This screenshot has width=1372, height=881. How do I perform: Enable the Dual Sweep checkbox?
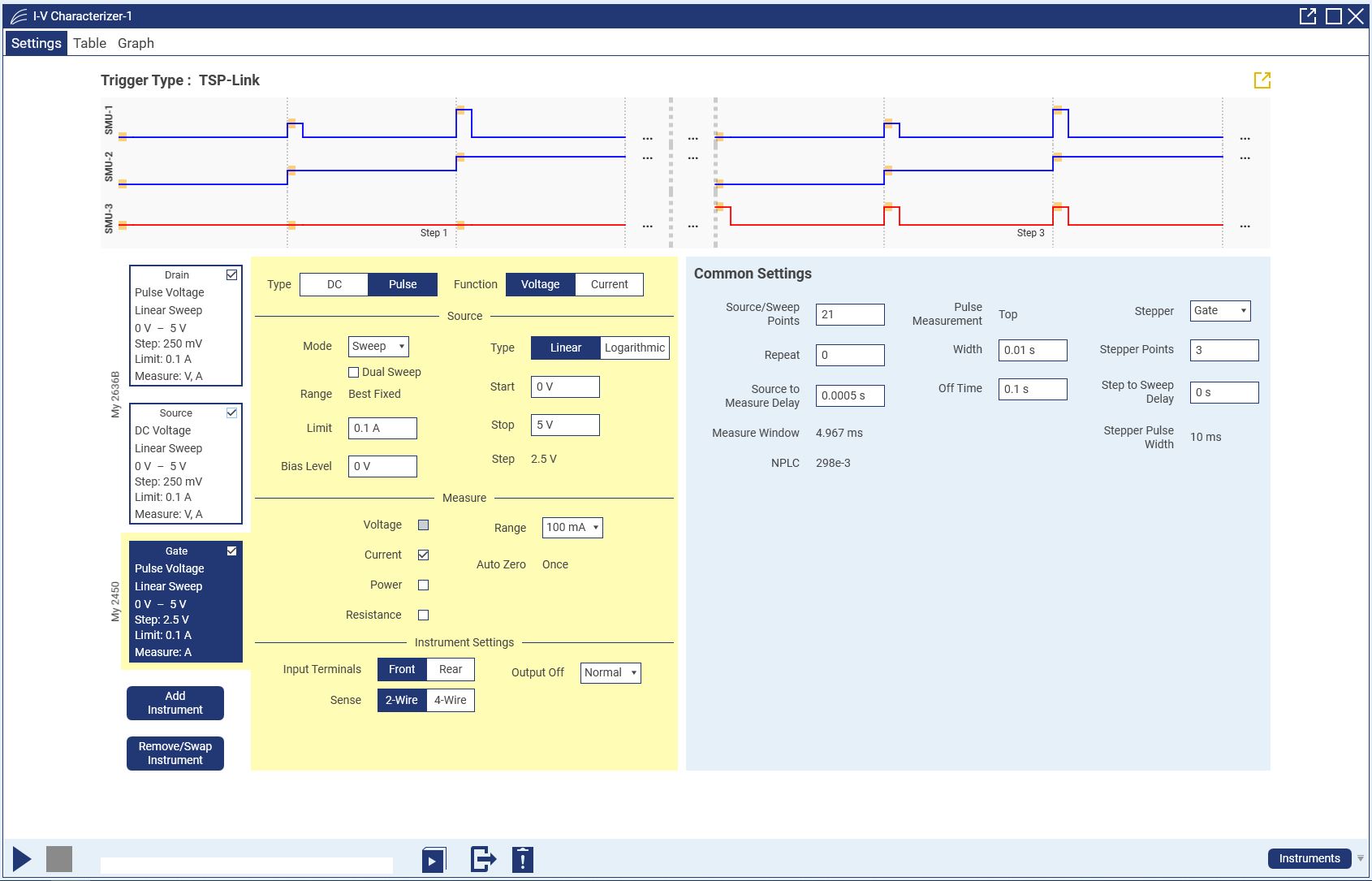click(353, 373)
